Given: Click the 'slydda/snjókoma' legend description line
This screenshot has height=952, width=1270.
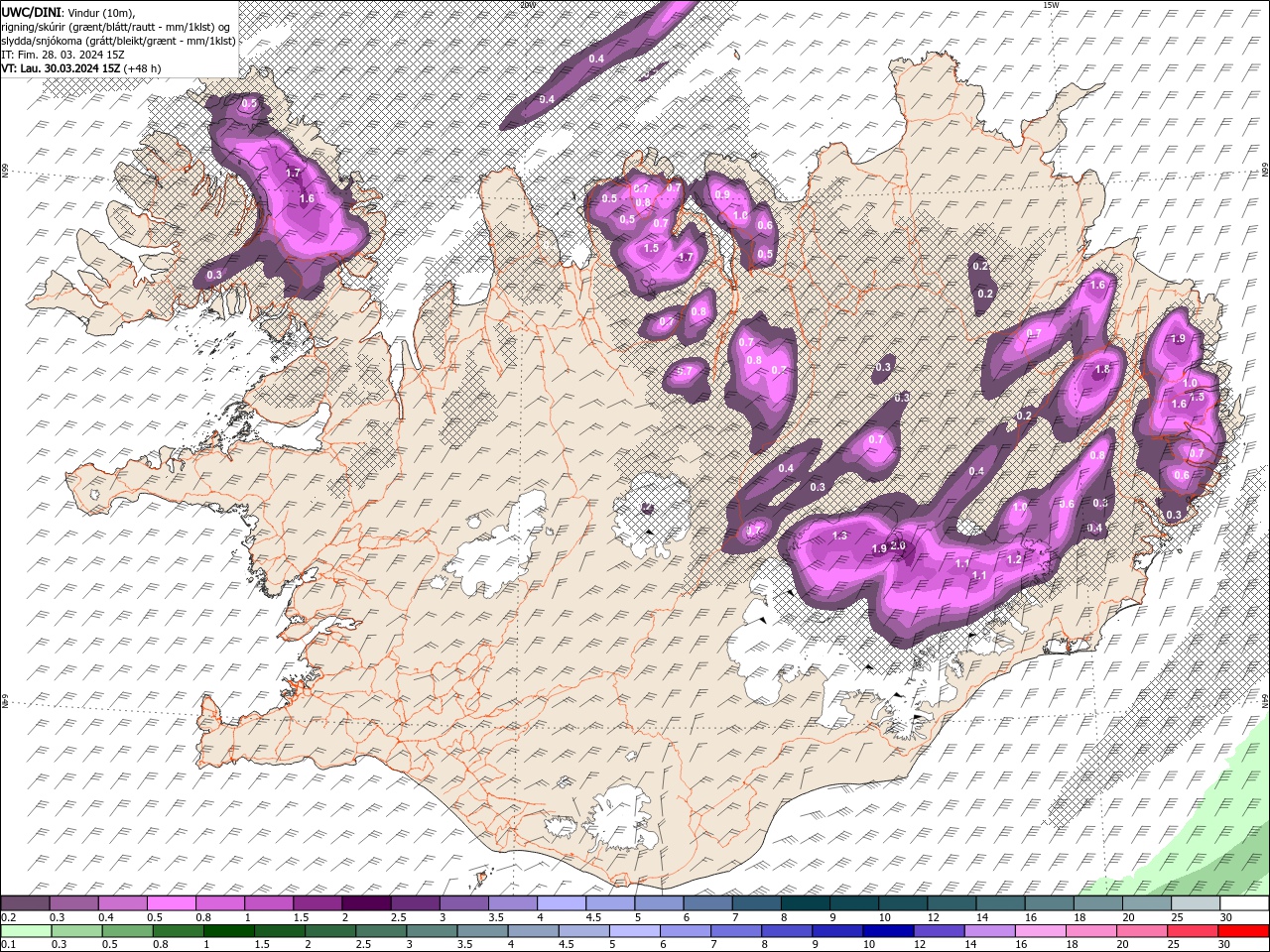Looking at the screenshot, I should coord(117,40).
